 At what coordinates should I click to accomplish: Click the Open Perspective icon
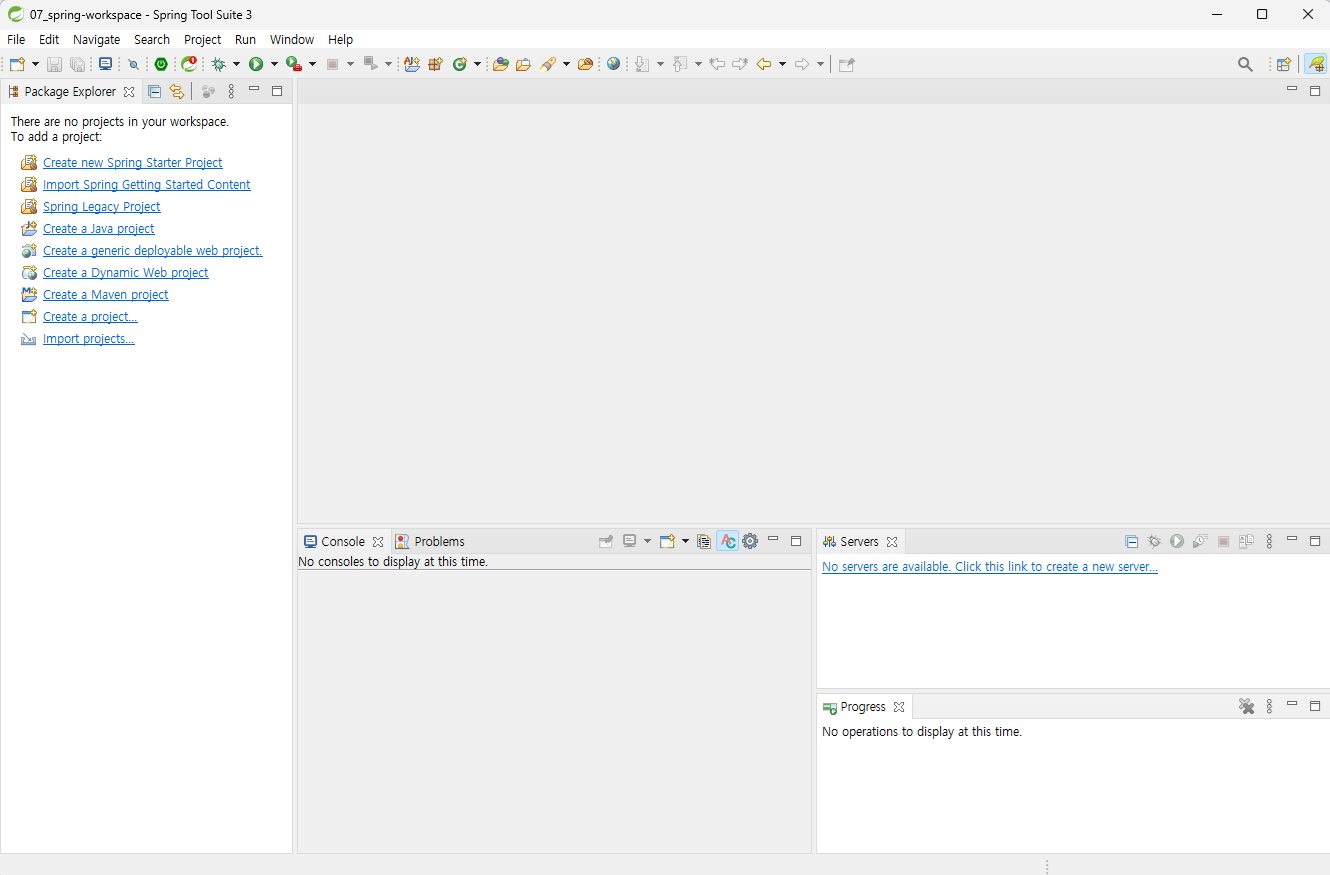(x=1284, y=64)
